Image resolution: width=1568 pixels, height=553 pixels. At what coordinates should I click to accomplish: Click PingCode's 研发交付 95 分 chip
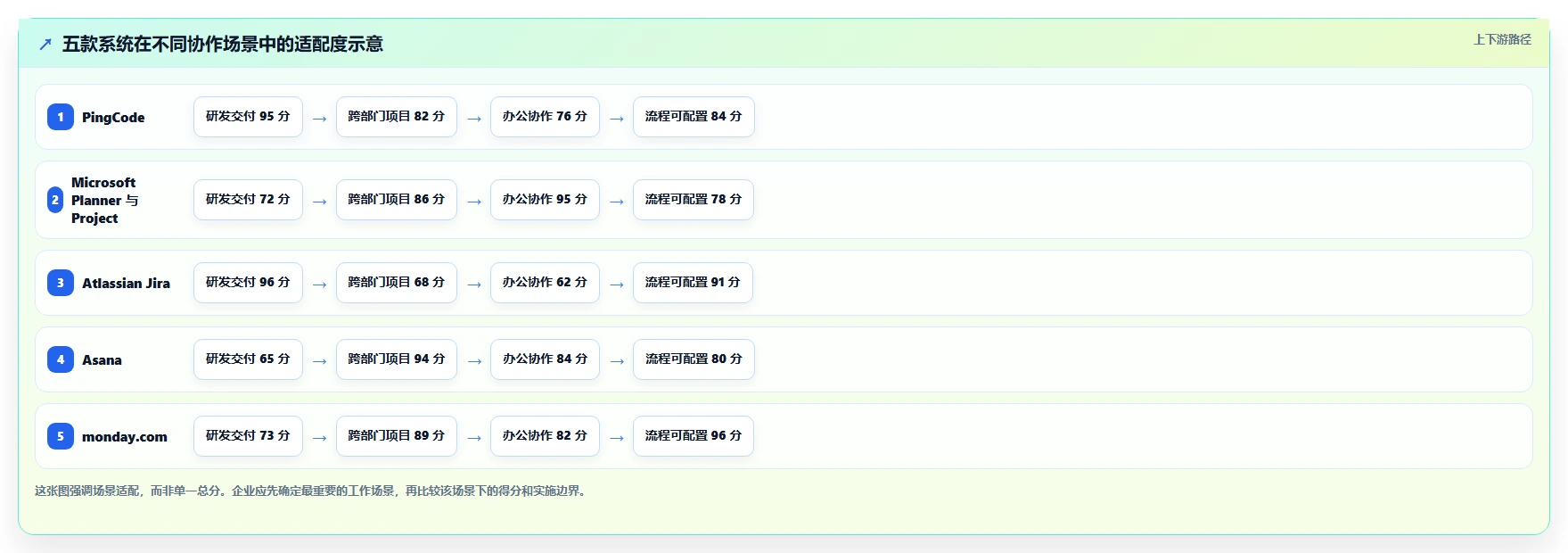point(248,117)
